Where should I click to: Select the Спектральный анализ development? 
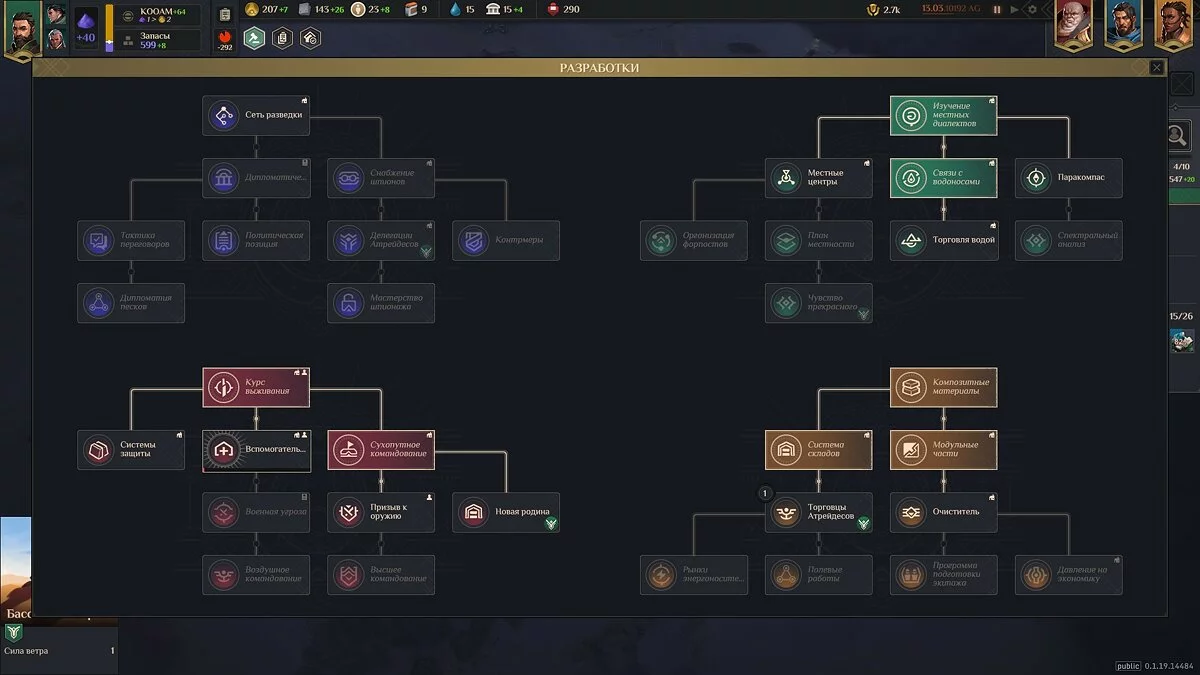coord(1069,240)
